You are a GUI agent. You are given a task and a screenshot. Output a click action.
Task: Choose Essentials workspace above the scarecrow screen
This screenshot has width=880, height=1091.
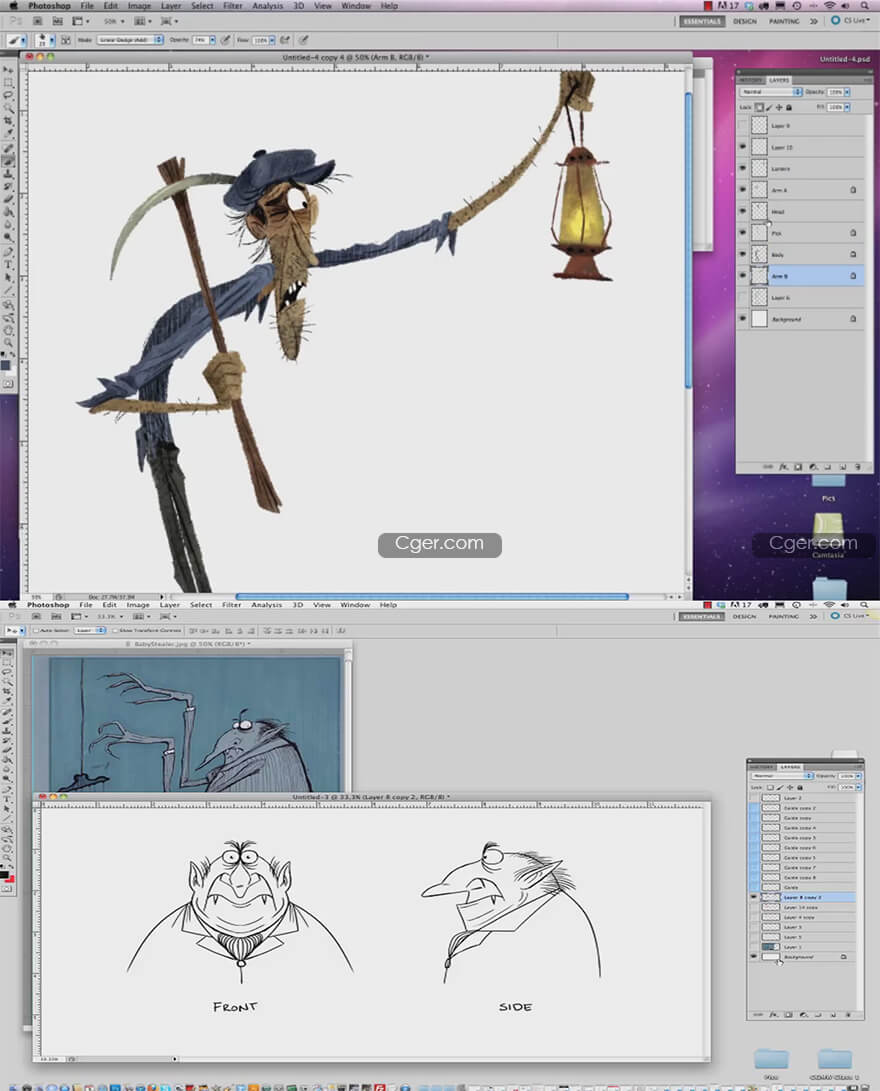click(x=701, y=22)
